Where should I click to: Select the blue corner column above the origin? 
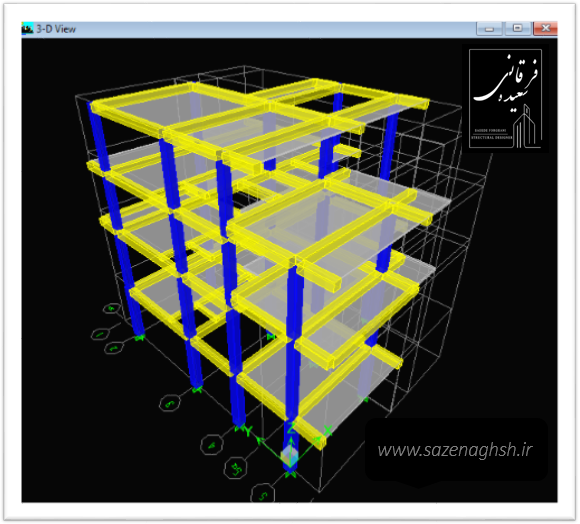click(293, 366)
